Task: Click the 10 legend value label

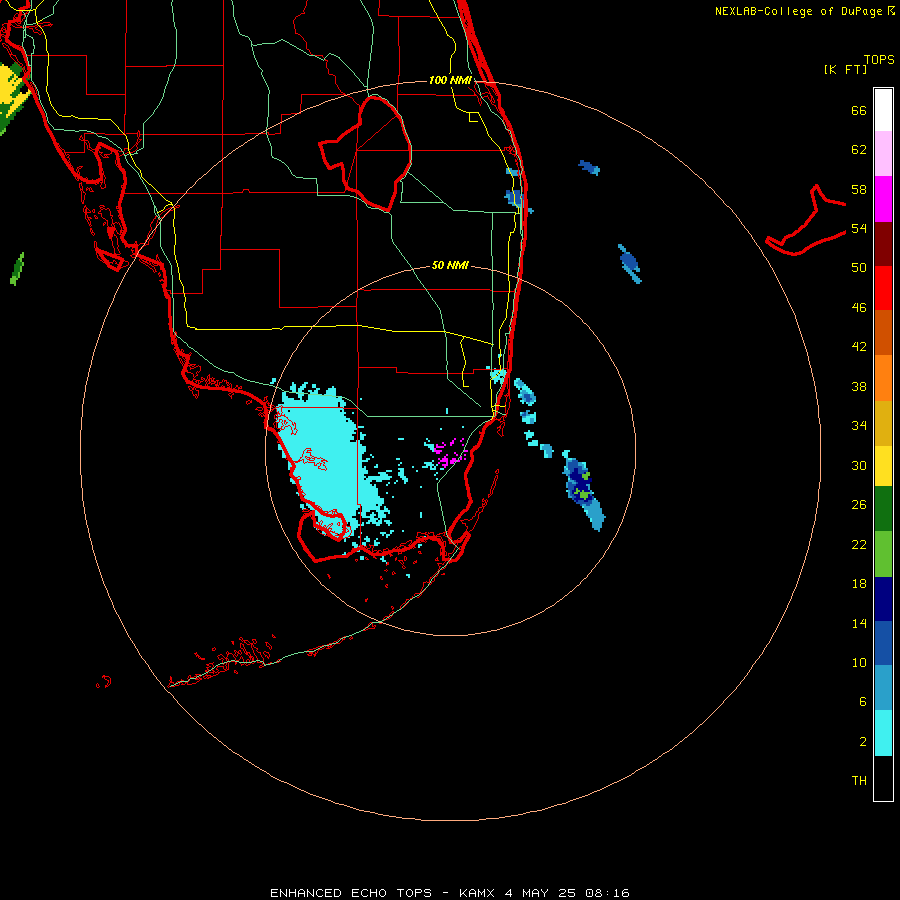Action: point(859,662)
